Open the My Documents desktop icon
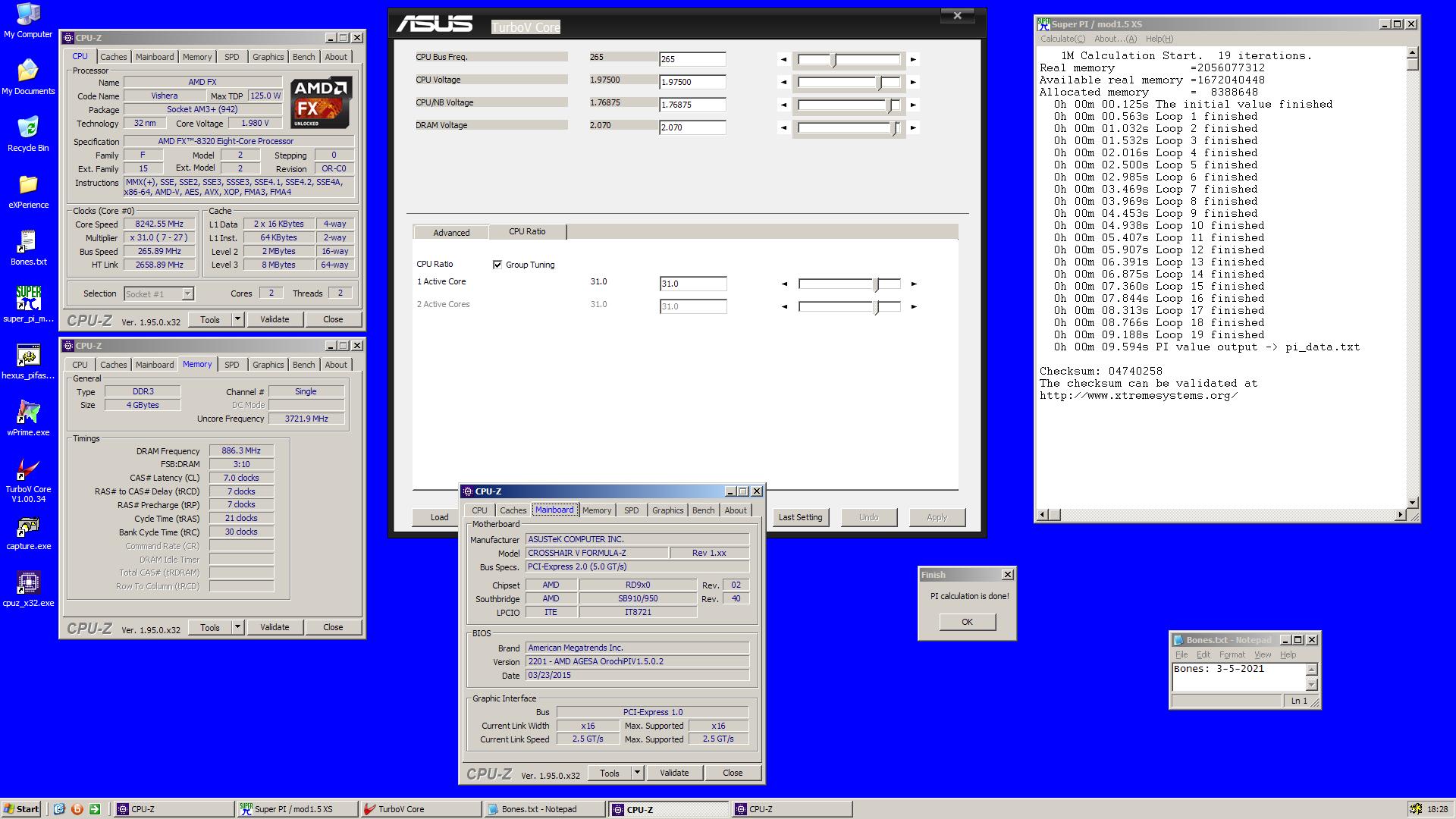This screenshot has width=1456, height=819. click(x=28, y=77)
